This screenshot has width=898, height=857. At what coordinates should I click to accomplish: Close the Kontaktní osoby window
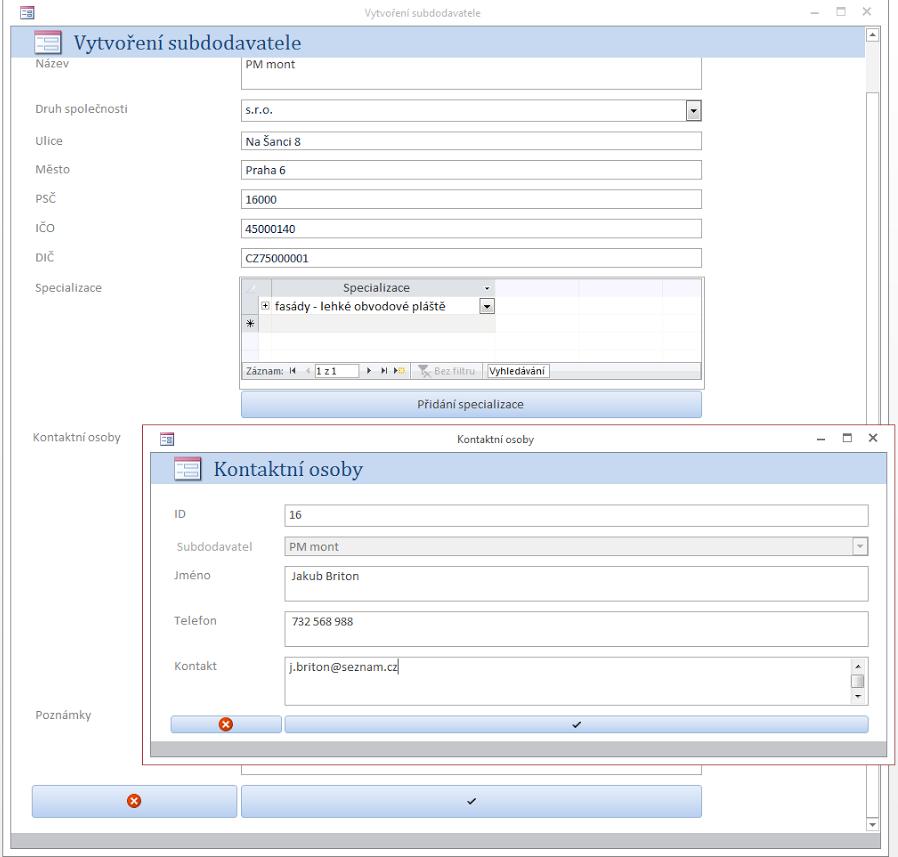(873, 438)
